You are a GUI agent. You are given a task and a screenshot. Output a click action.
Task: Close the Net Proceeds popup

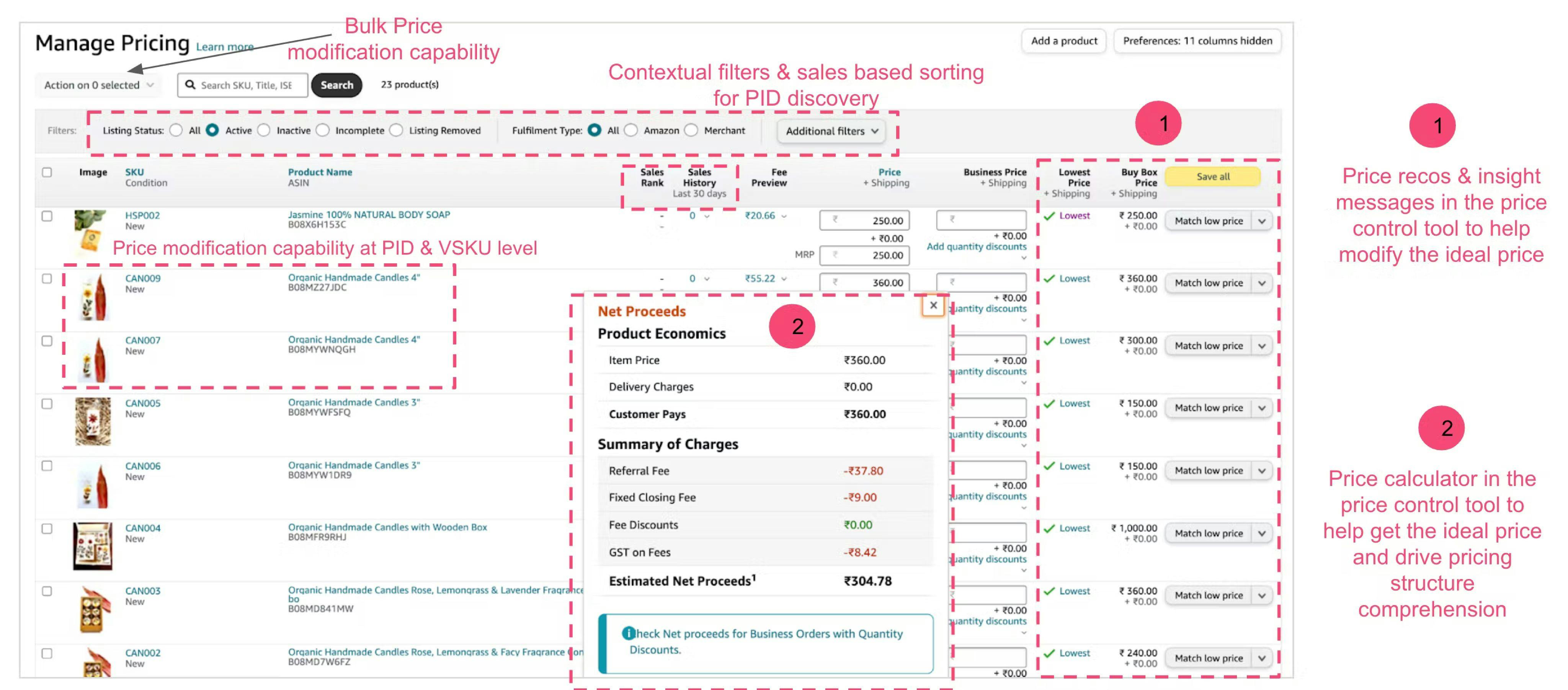point(933,305)
